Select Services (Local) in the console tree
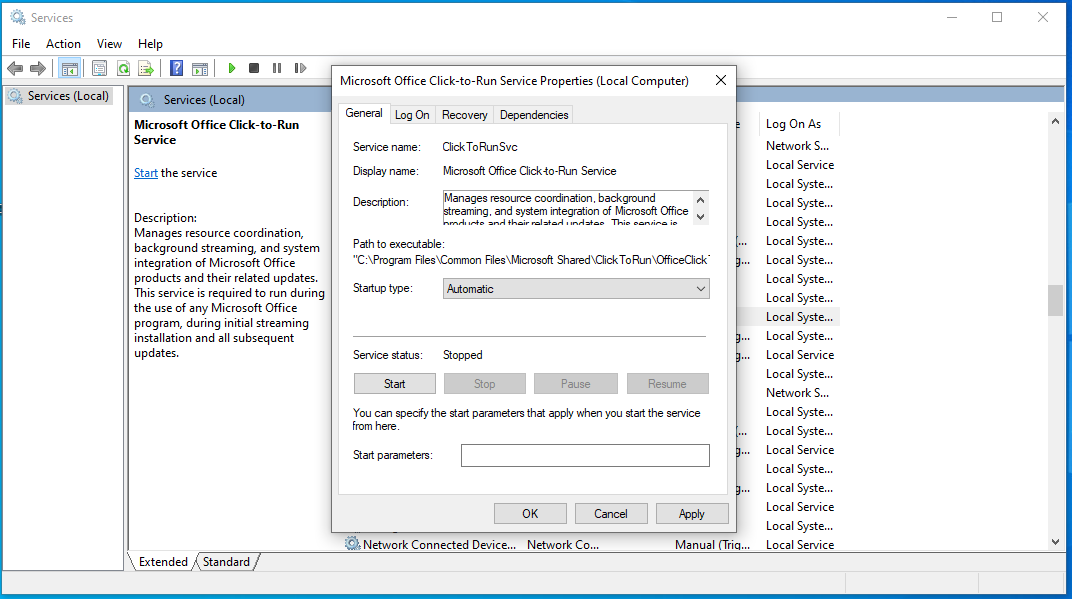Image resolution: width=1072 pixels, height=599 pixels. click(x=68, y=96)
